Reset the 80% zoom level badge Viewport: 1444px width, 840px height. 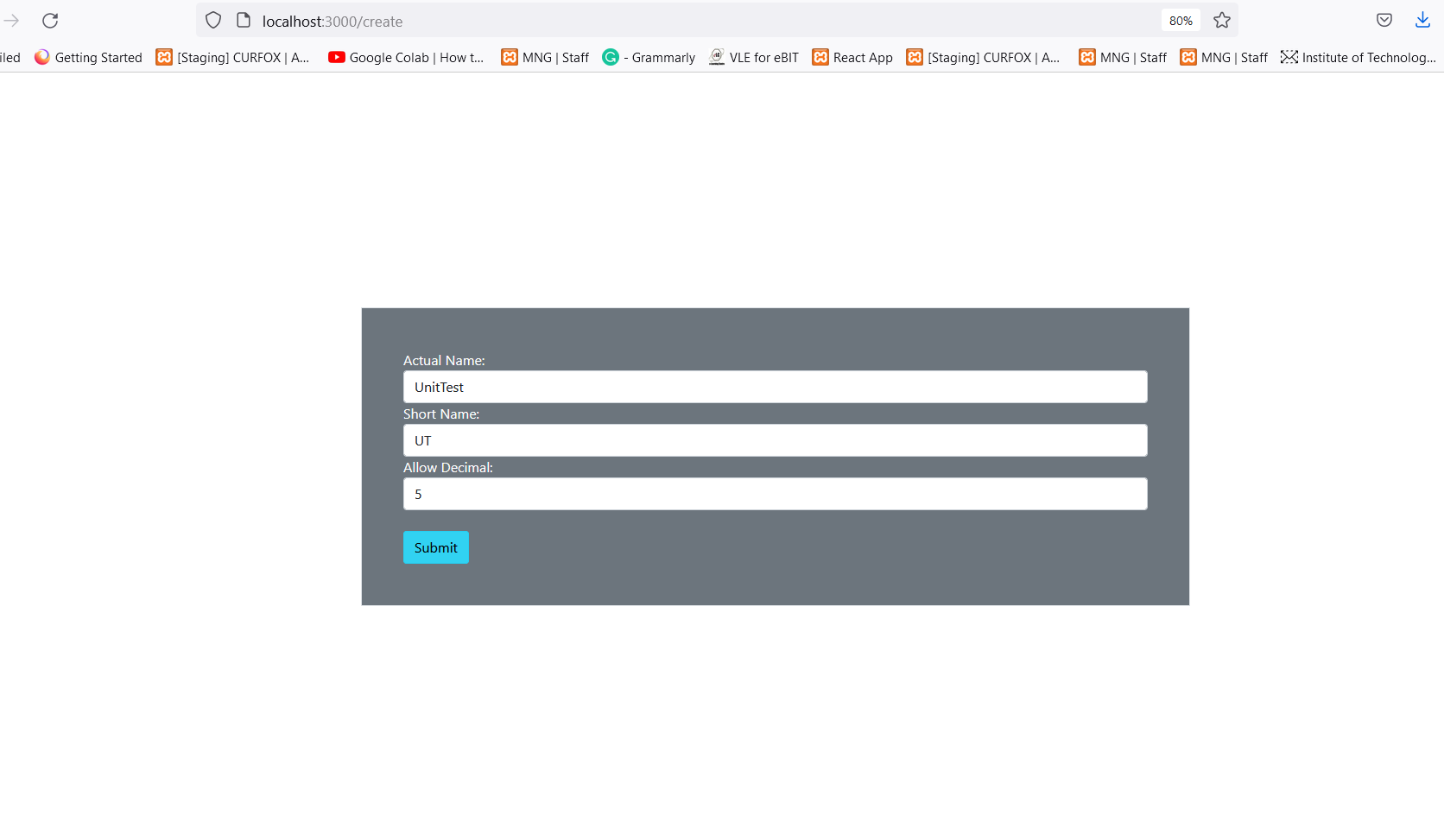point(1181,21)
